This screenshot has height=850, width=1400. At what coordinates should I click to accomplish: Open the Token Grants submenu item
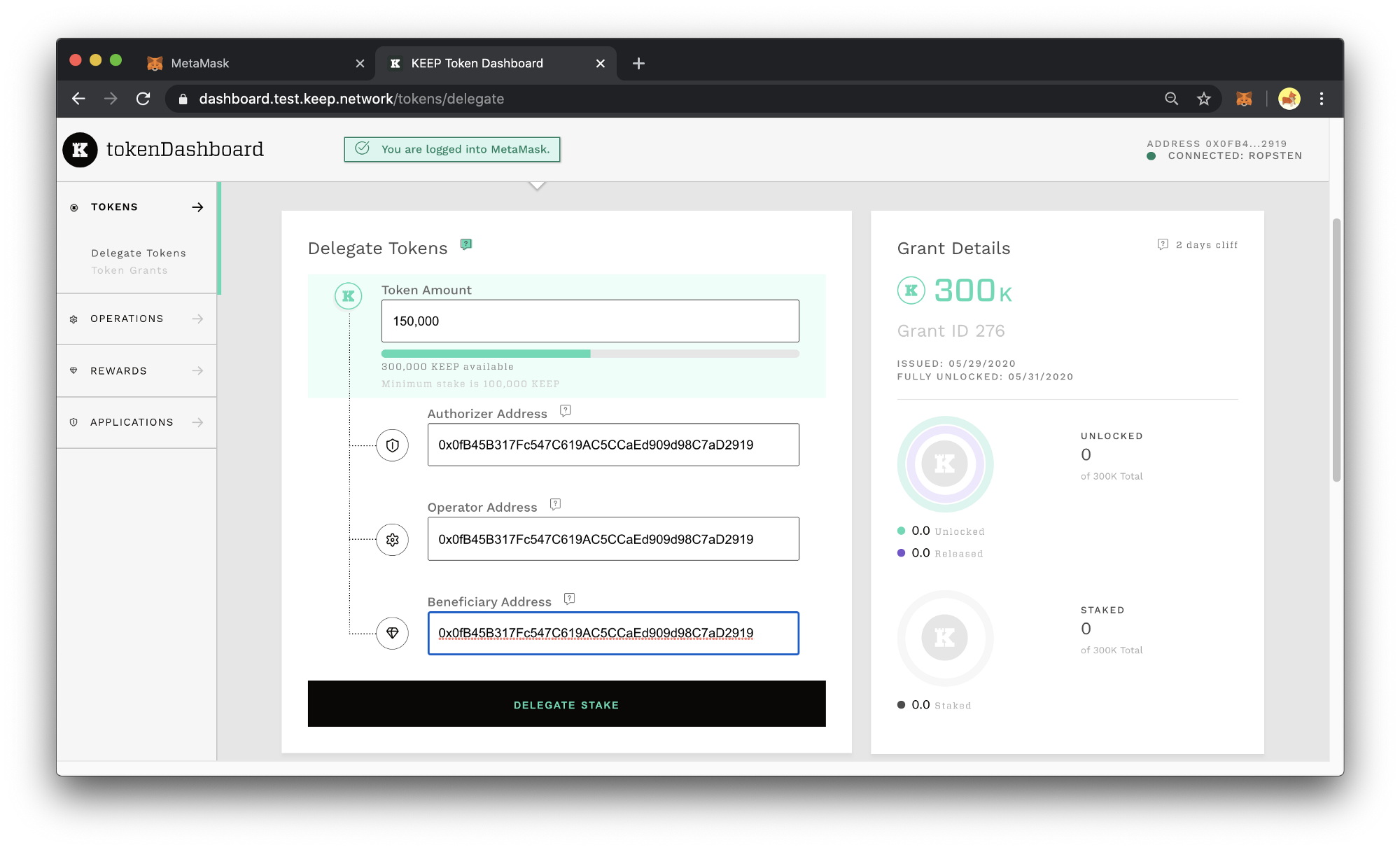(129, 270)
